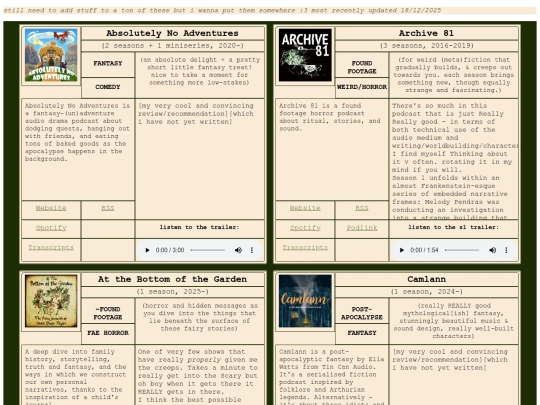Click '(2 seasons + 1 miniseries, 2020-)' text
The image size is (540, 405).
tap(173, 46)
